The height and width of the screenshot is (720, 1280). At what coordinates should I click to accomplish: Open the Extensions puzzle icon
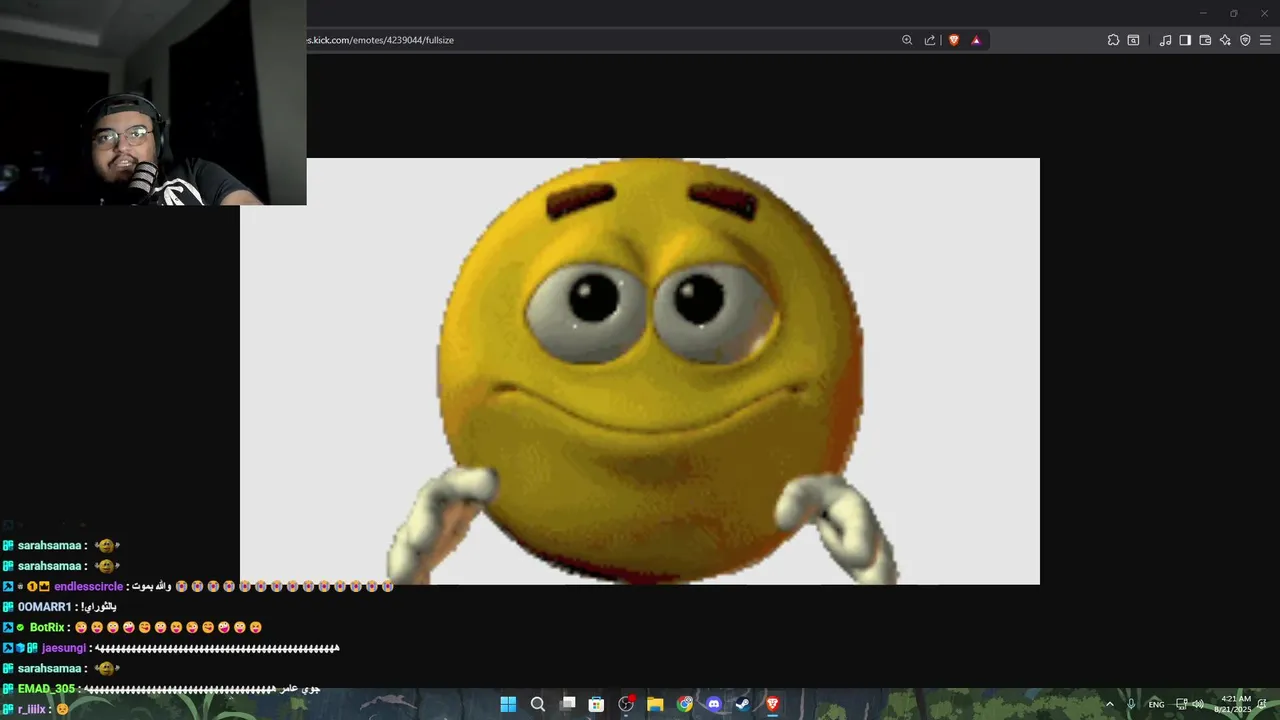click(1113, 40)
